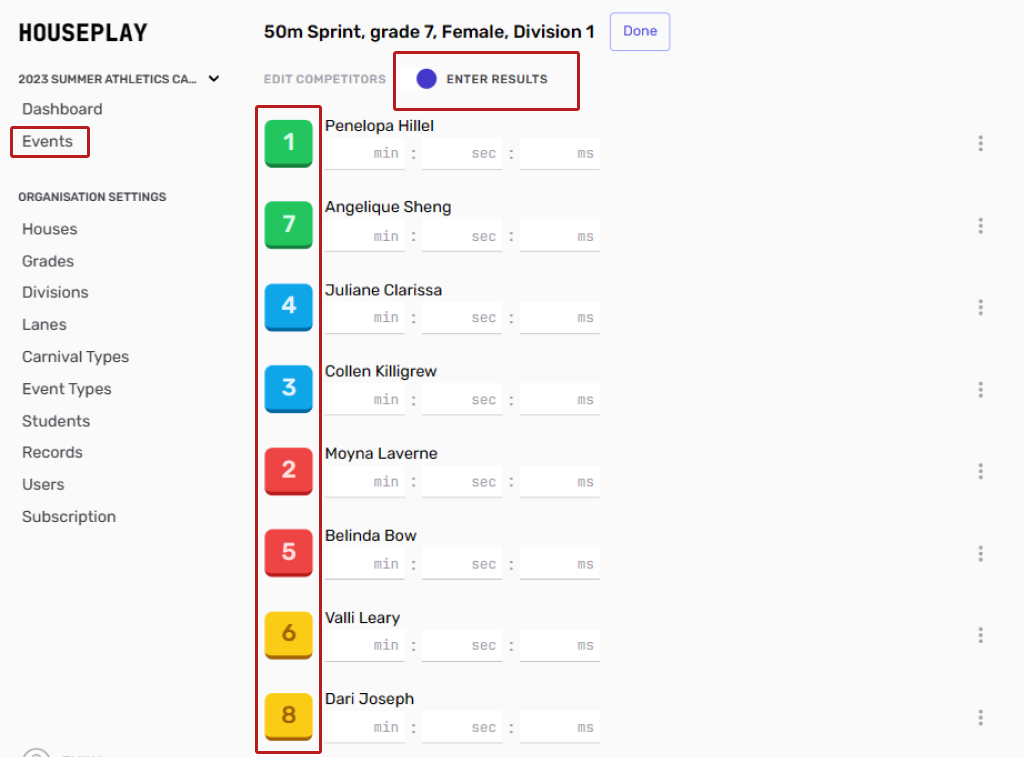Click the Done button
This screenshot has width=1024, height=757.
coord(640,31)
